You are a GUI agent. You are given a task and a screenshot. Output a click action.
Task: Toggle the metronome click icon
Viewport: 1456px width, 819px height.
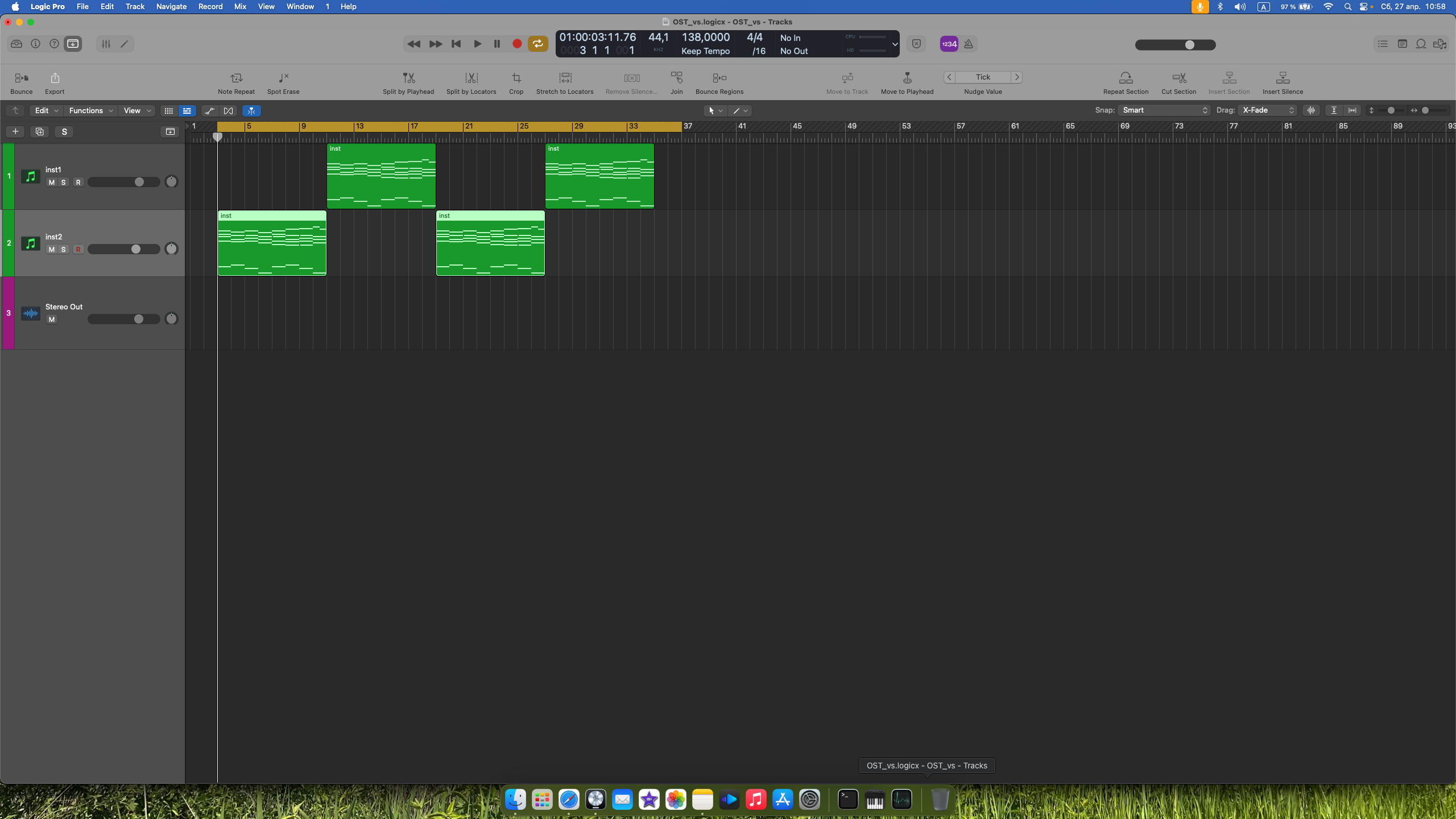(969, 44)
